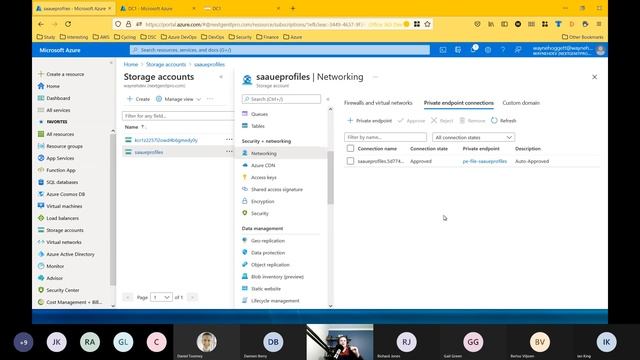Viewport: 640px width, 360px height.
Task: Open more options for saaueprofiles row
Action: (x=229, y=152)
